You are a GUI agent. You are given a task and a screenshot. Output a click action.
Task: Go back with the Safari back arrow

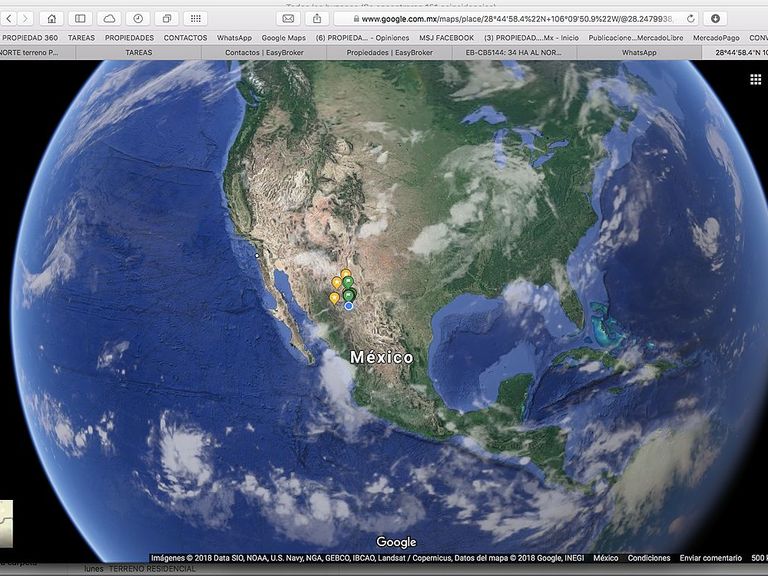9,19
